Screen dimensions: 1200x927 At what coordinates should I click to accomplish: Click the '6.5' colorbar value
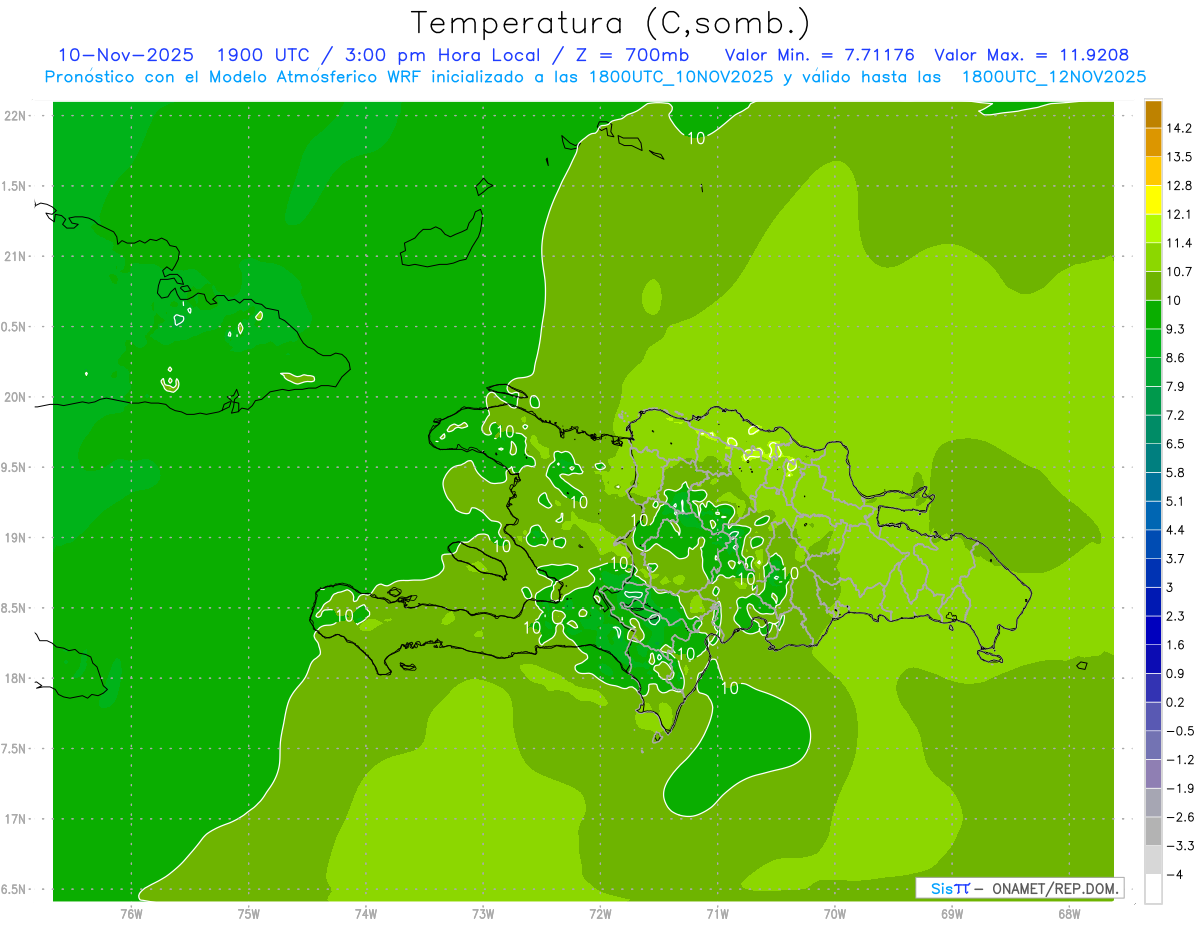[1176, 444]
